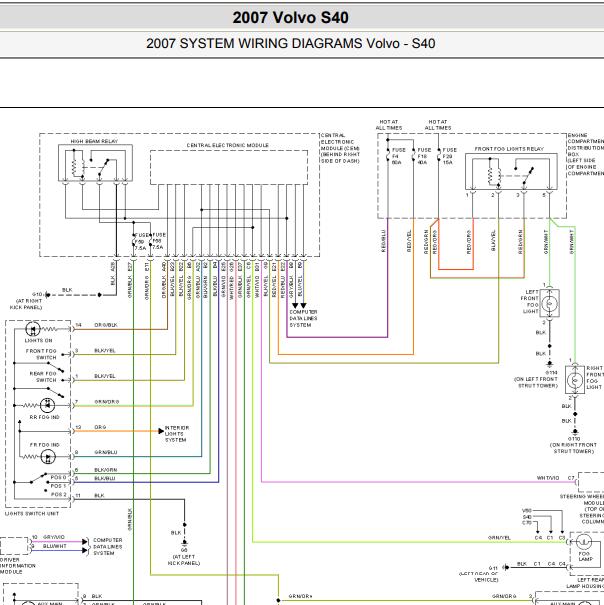Click the "WHT/VIO" wire label near C7

548,478
